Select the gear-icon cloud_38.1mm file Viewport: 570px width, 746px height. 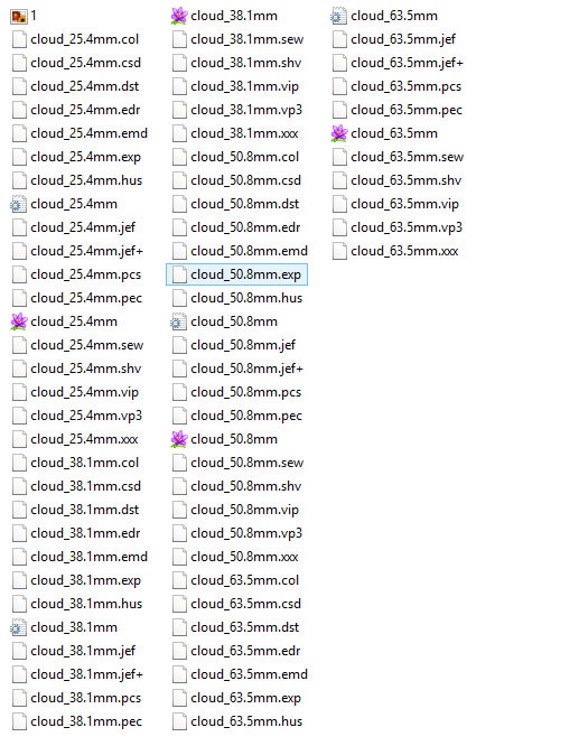pos(65,628)
